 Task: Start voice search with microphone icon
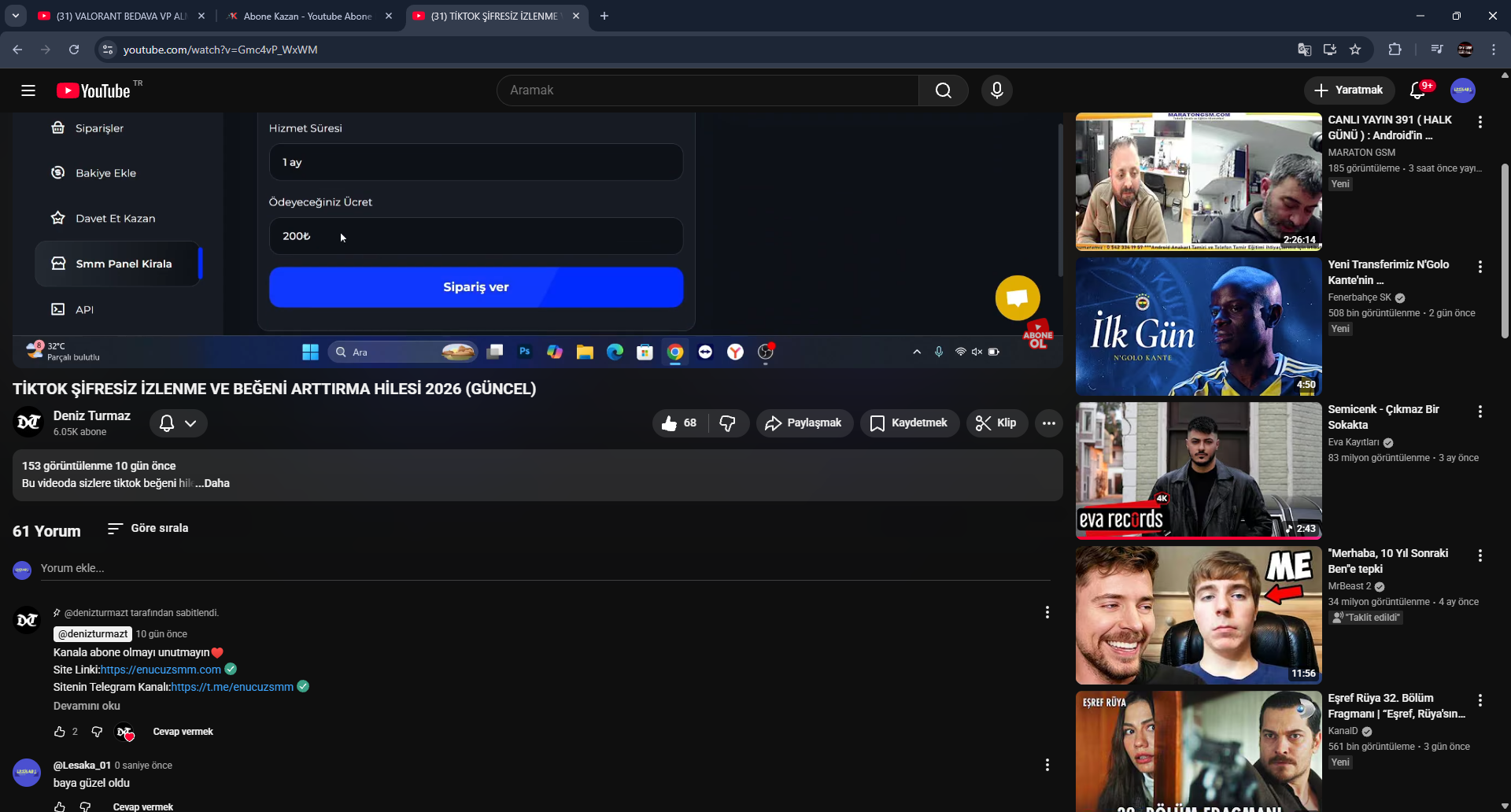[x=996, y=90]
